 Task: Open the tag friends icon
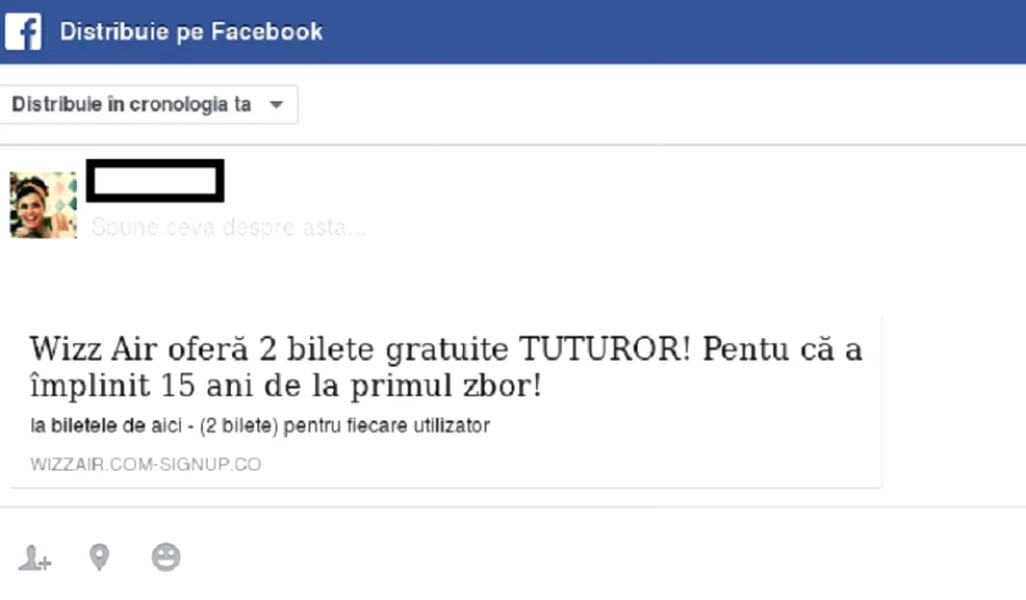(35, 558)
